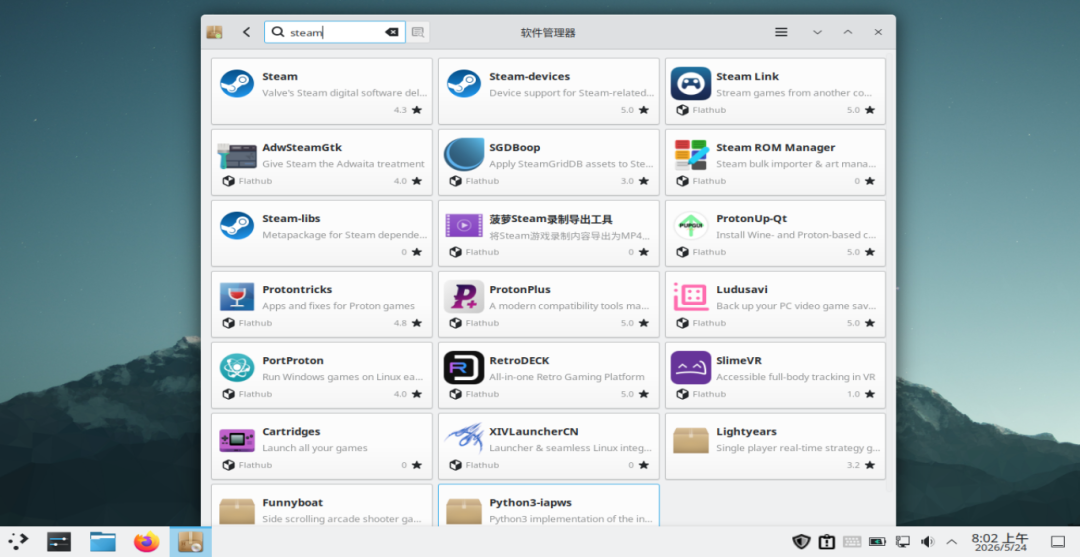This screenshot has width=1080, height=557.
Task: Click Flathub cube icon under SGDBoop
Action: pos(455,181)
